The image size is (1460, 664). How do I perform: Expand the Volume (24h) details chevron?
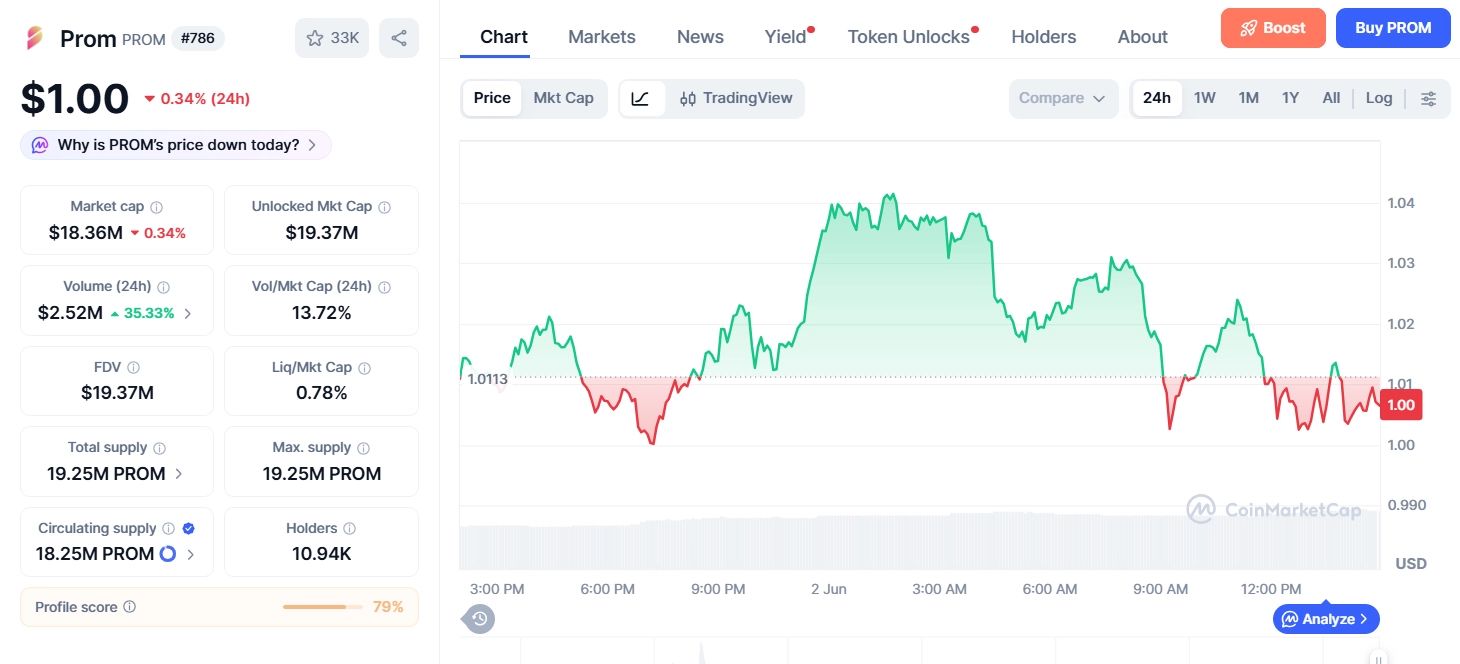tap(187, 313)
